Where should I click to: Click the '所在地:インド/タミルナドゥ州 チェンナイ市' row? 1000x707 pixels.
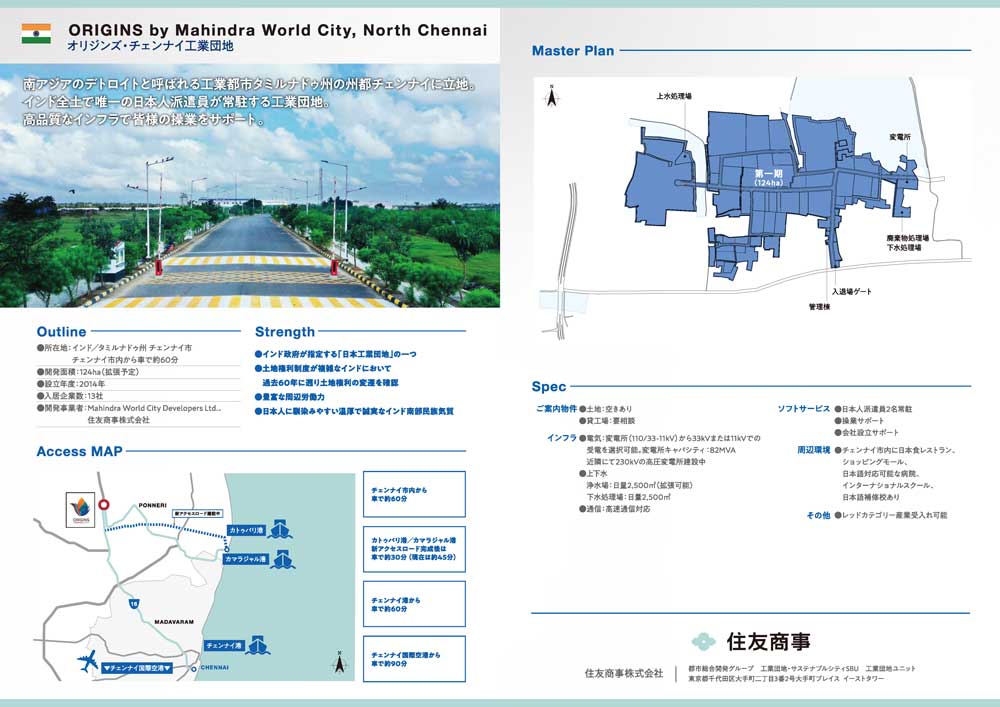tap(115, 348)
